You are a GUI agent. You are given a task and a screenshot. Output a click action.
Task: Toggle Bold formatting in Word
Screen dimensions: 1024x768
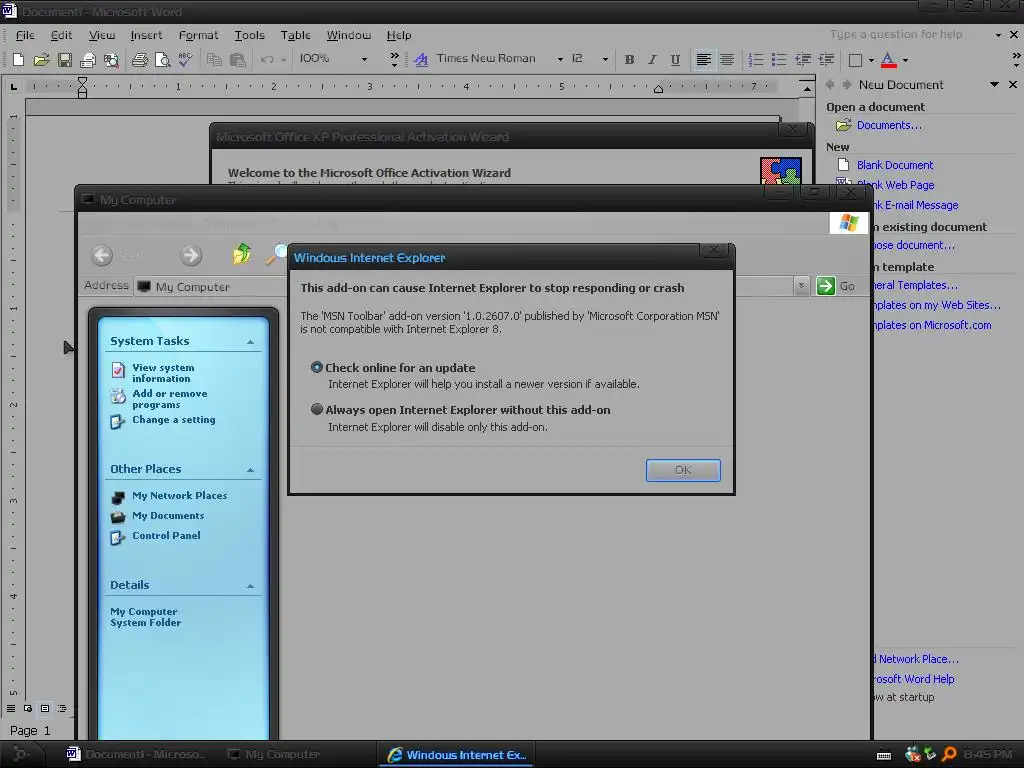pos(629,60)
